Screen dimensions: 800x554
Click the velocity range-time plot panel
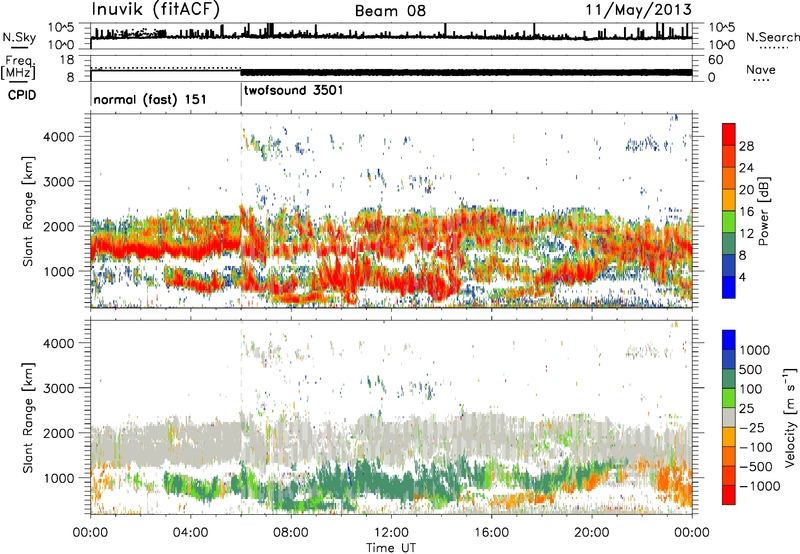click(391, 417)
